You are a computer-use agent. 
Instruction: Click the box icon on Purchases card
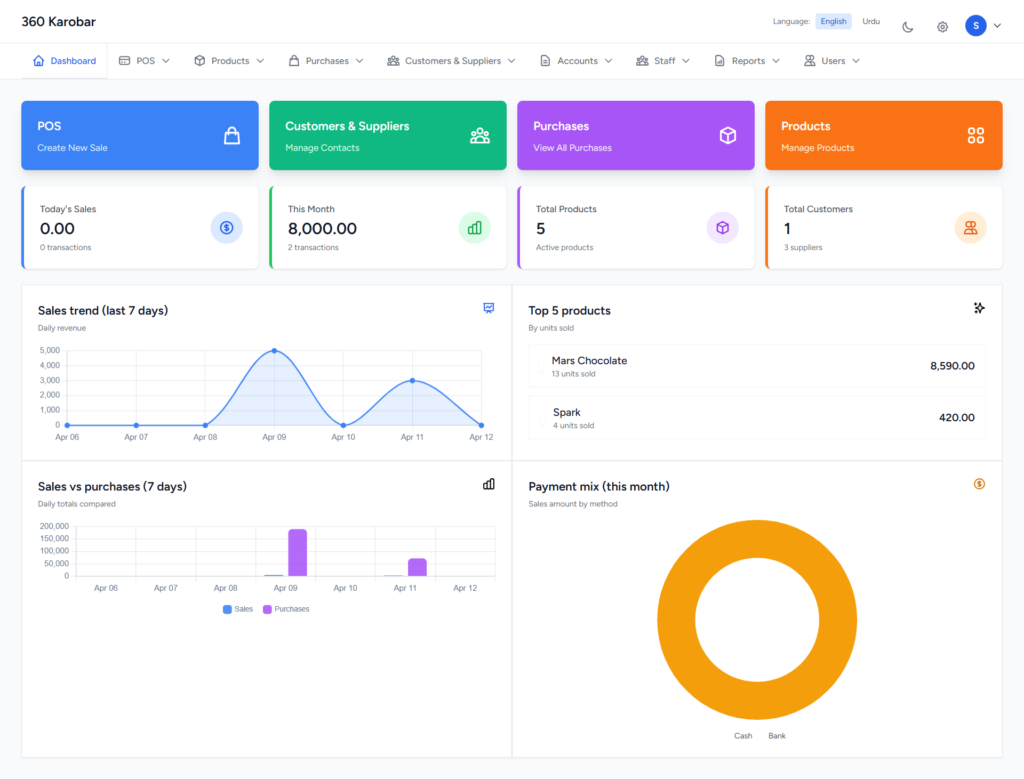[x=728, y=136]
